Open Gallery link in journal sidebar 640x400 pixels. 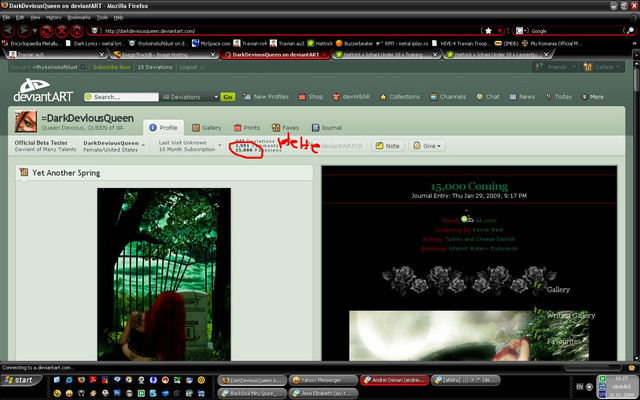(558, 289)
